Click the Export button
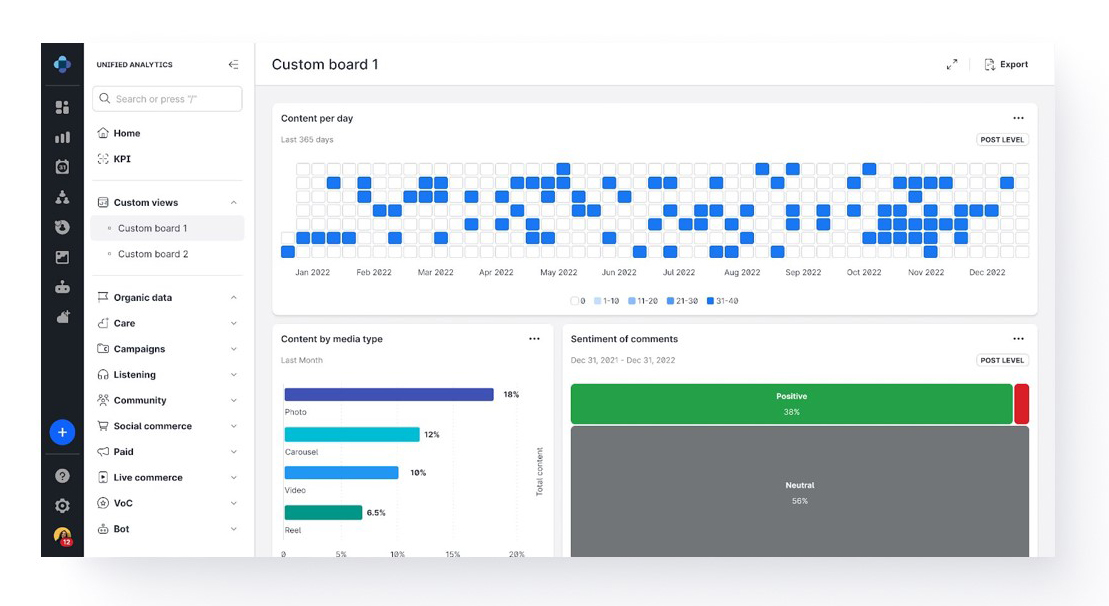Image resolution: width=1109 pixels, height=606 pixels. (x=1009, y=63)
